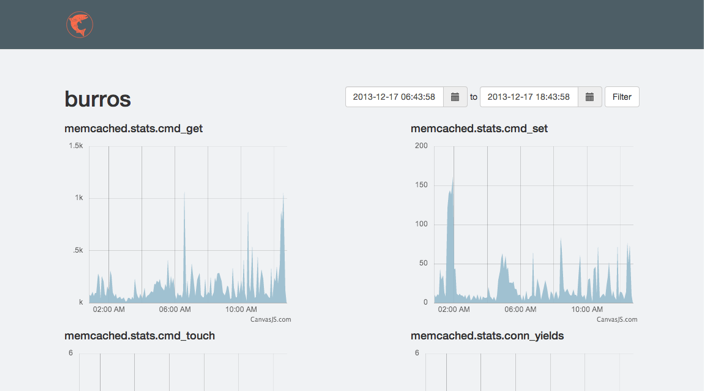Open the end date calendar picker
The width and height of the screenshot is (704, 391).
[590, 97]
